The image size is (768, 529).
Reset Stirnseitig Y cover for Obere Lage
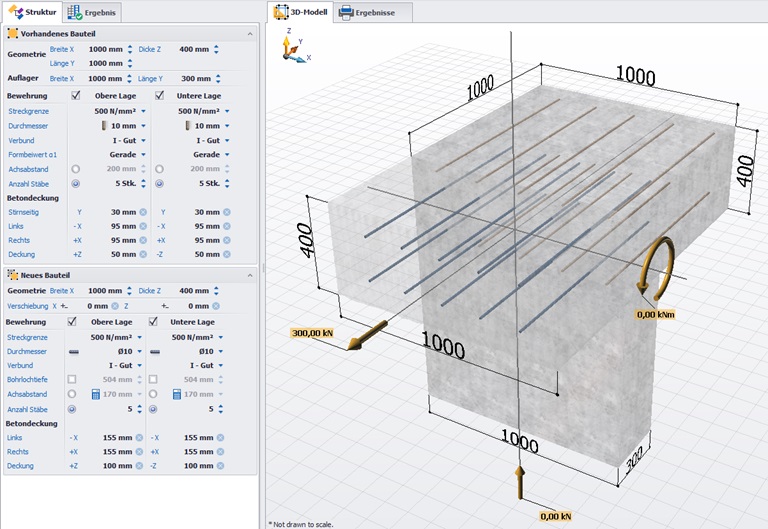(143, 212)
